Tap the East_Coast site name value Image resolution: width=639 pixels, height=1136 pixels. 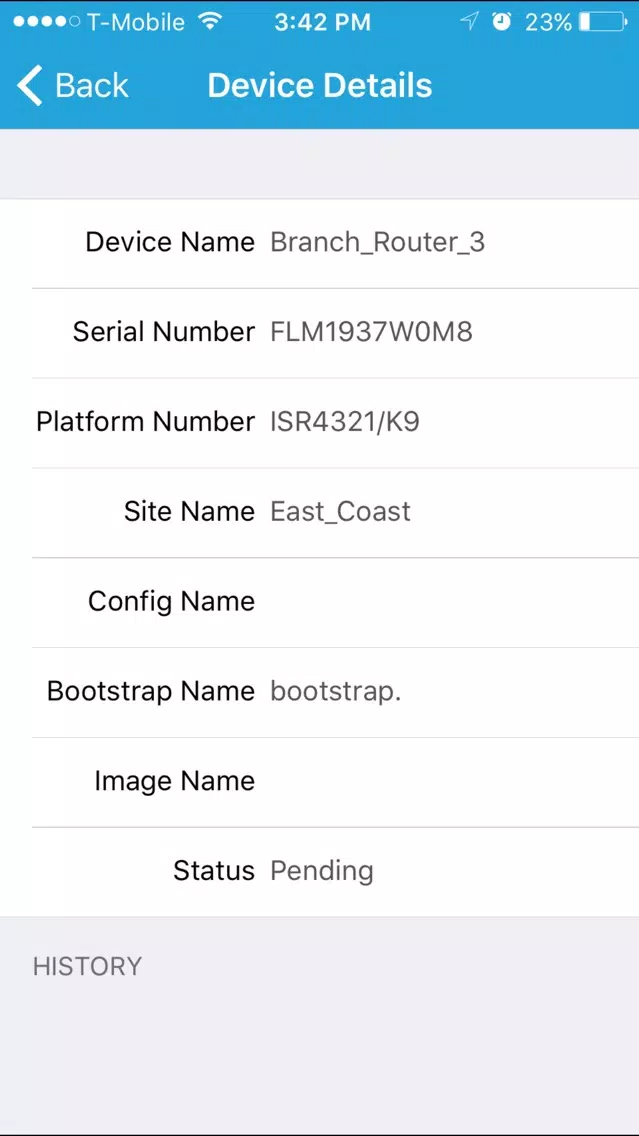(x=341, y=512)
